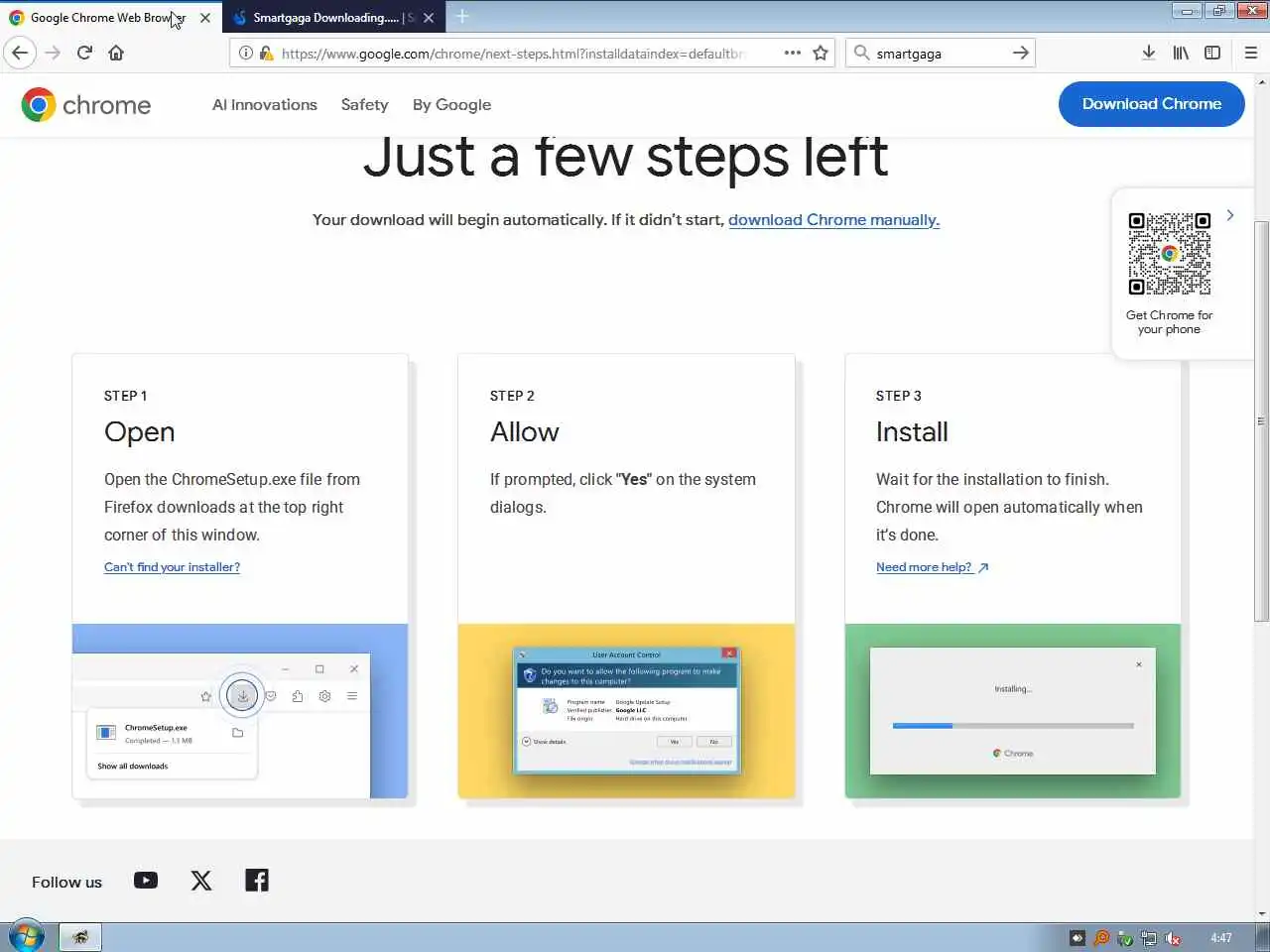This screenshot has height=952, width=1270.
Task: Click the Chrome phone QR code
Action: (x=1169, y=254)
